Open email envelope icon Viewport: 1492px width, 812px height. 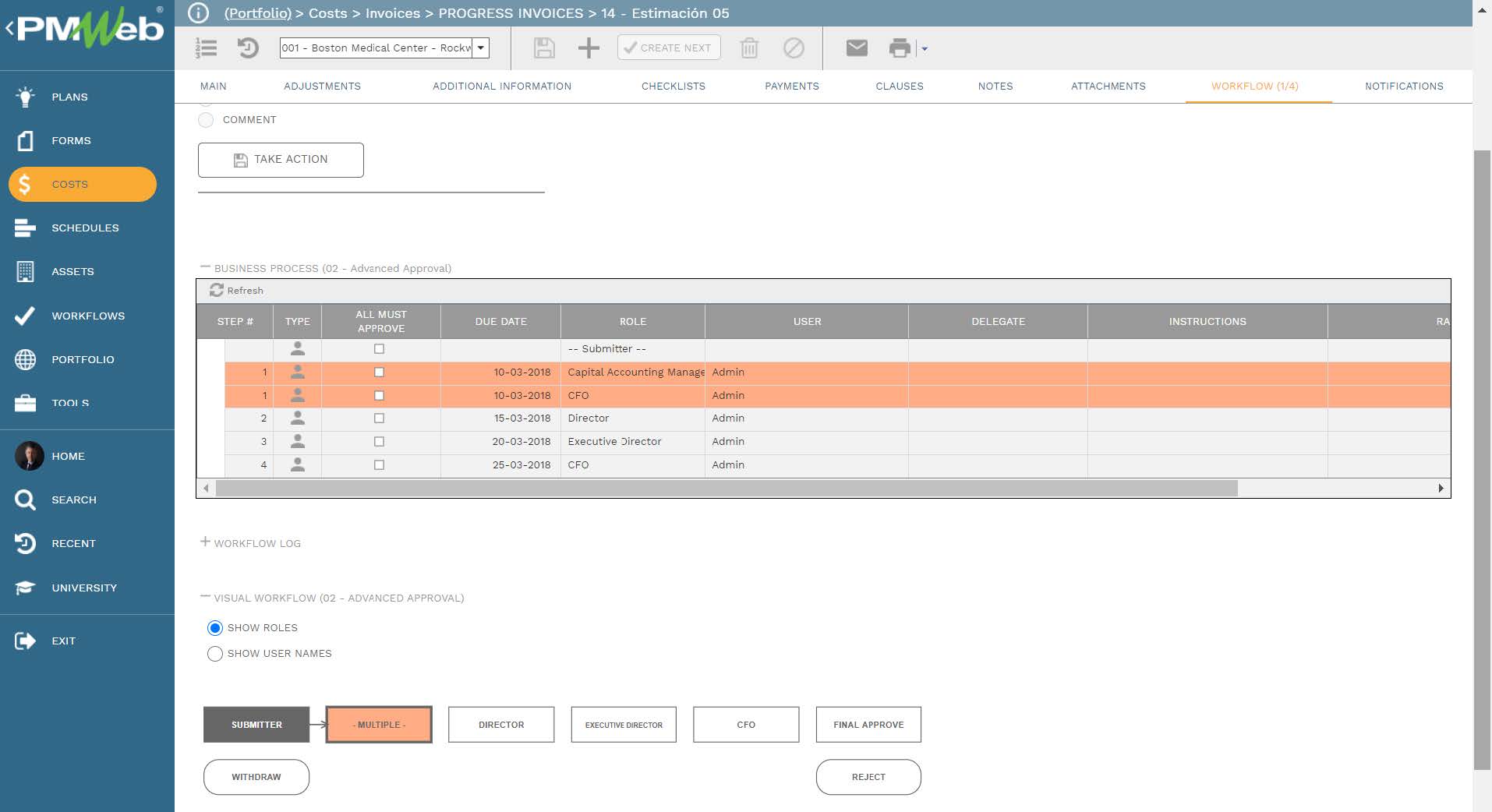pyautogui.click(x=857, y=48)
